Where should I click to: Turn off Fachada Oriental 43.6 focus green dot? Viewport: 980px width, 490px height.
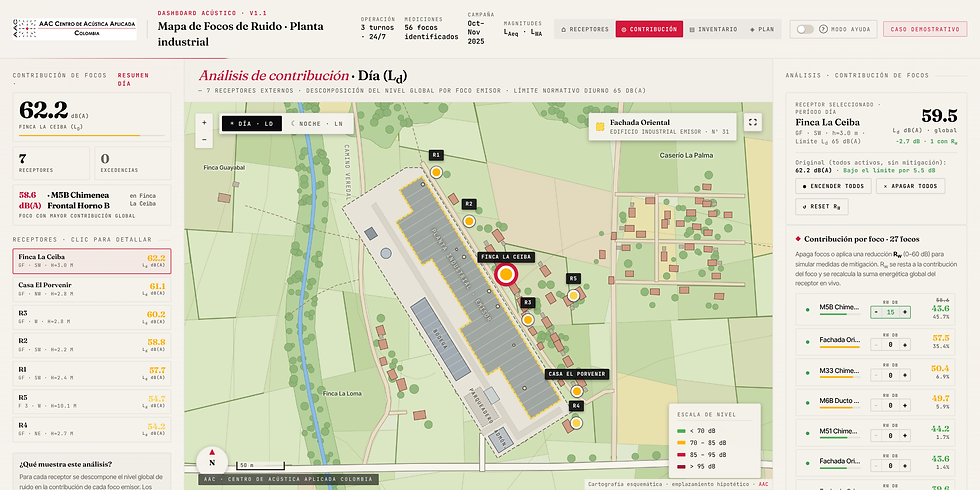pyautogui.click(x=808, y=462)
